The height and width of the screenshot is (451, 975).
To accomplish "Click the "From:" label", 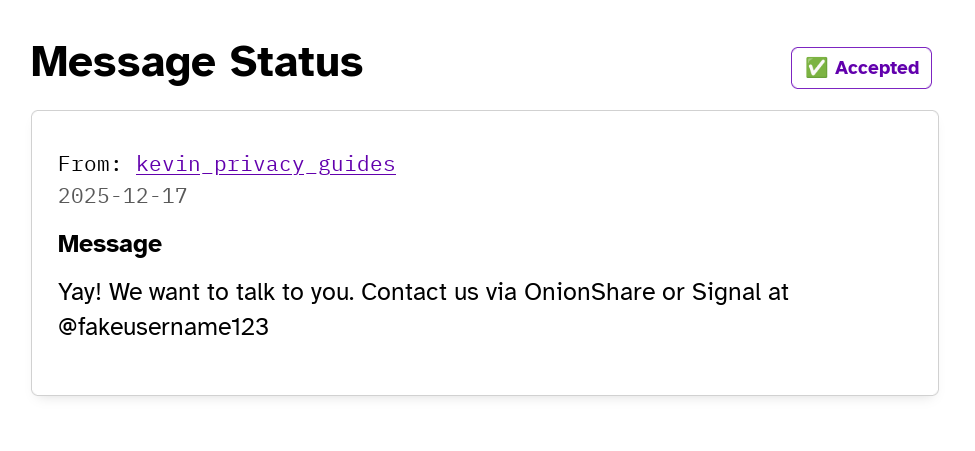I will coord(90,164).
